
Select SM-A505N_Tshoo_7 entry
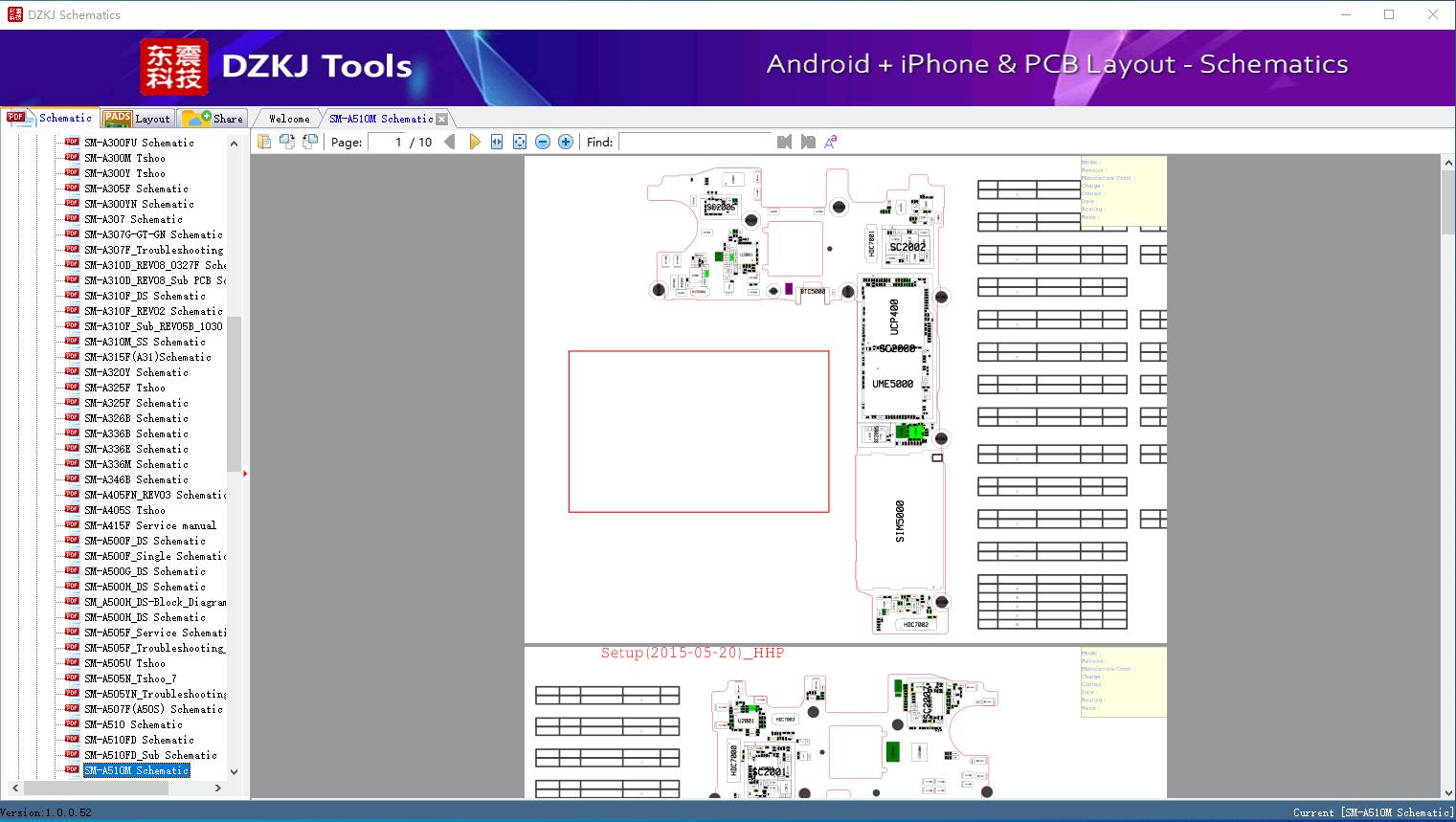point(130,678)
